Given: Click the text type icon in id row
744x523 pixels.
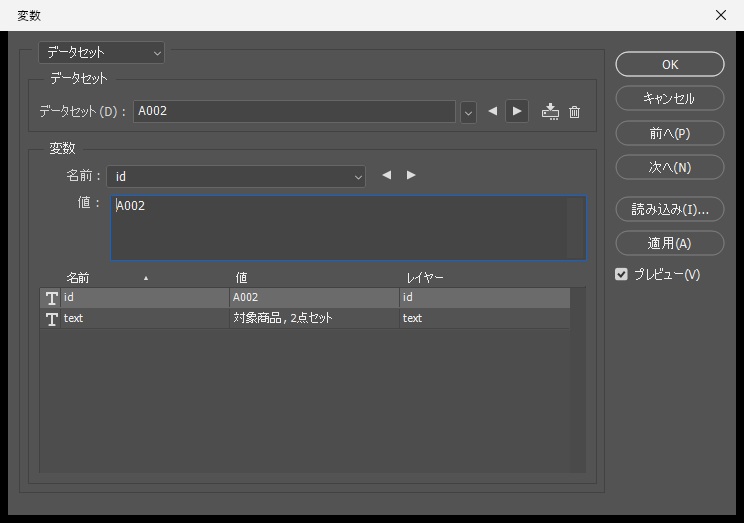Looking at the screenshot, I should [x=51, y=298].
